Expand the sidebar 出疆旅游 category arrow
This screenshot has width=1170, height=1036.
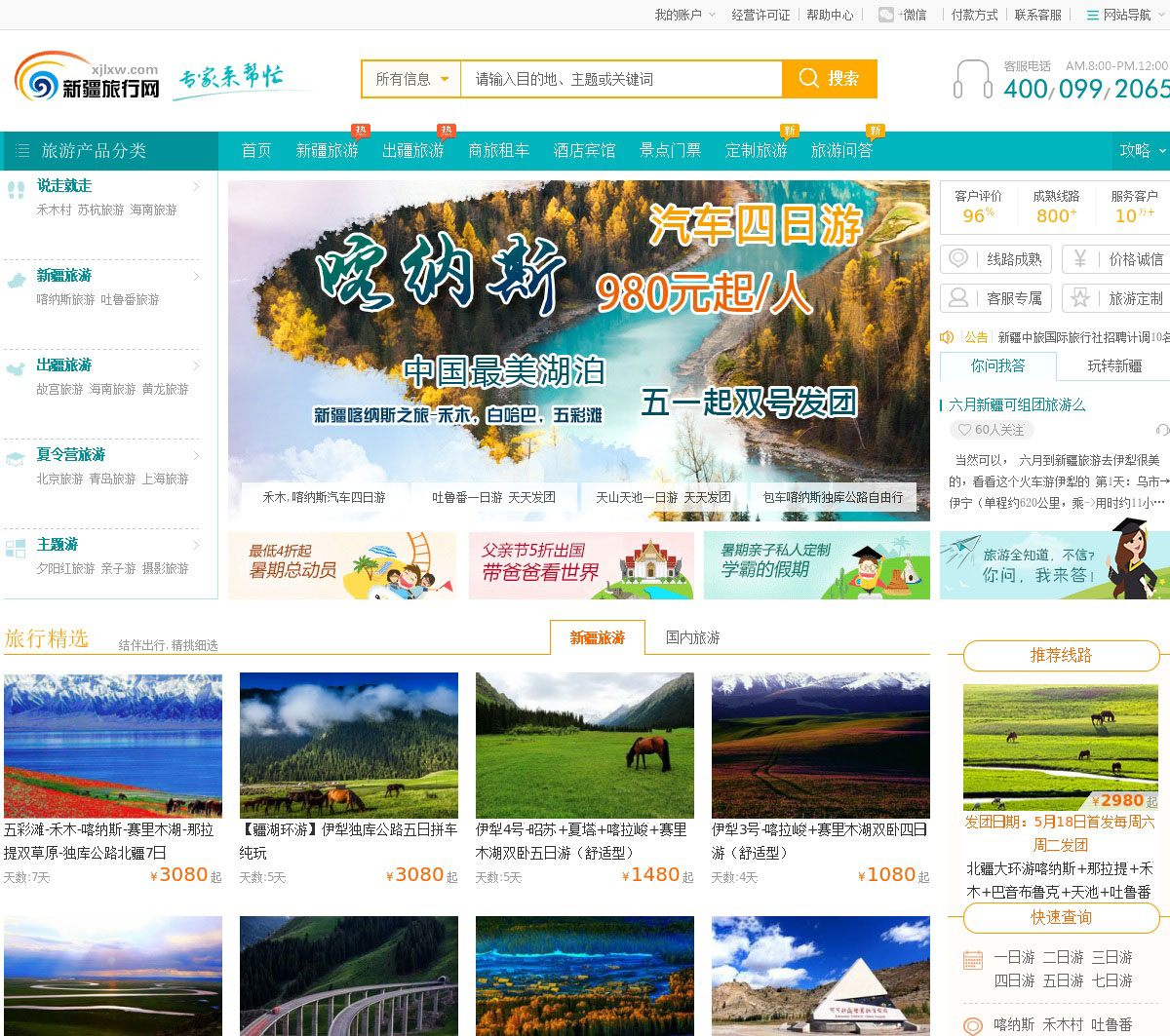pyautogui.click(x=196, y=365)
